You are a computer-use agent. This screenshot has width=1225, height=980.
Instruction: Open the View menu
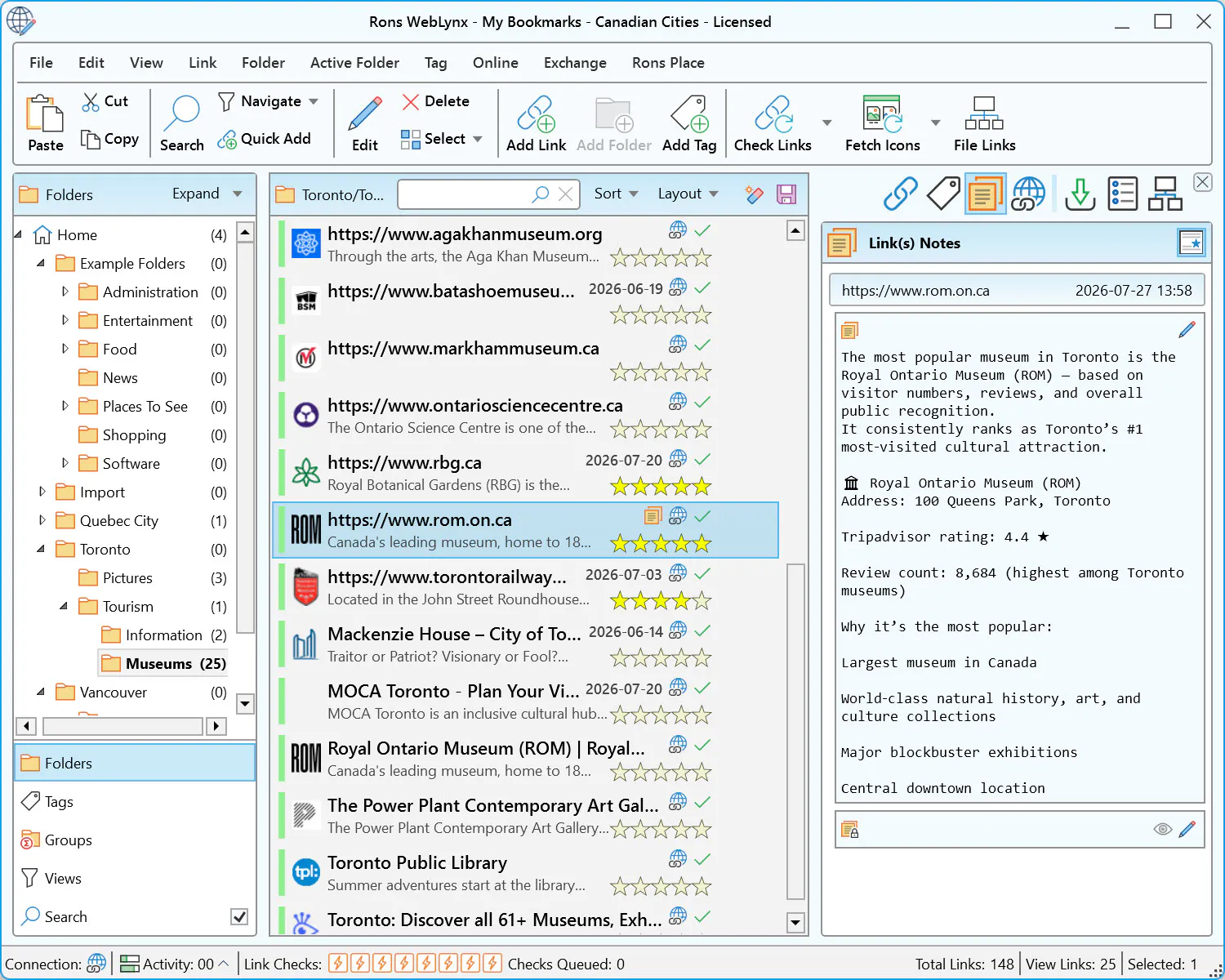coord(146,63)
